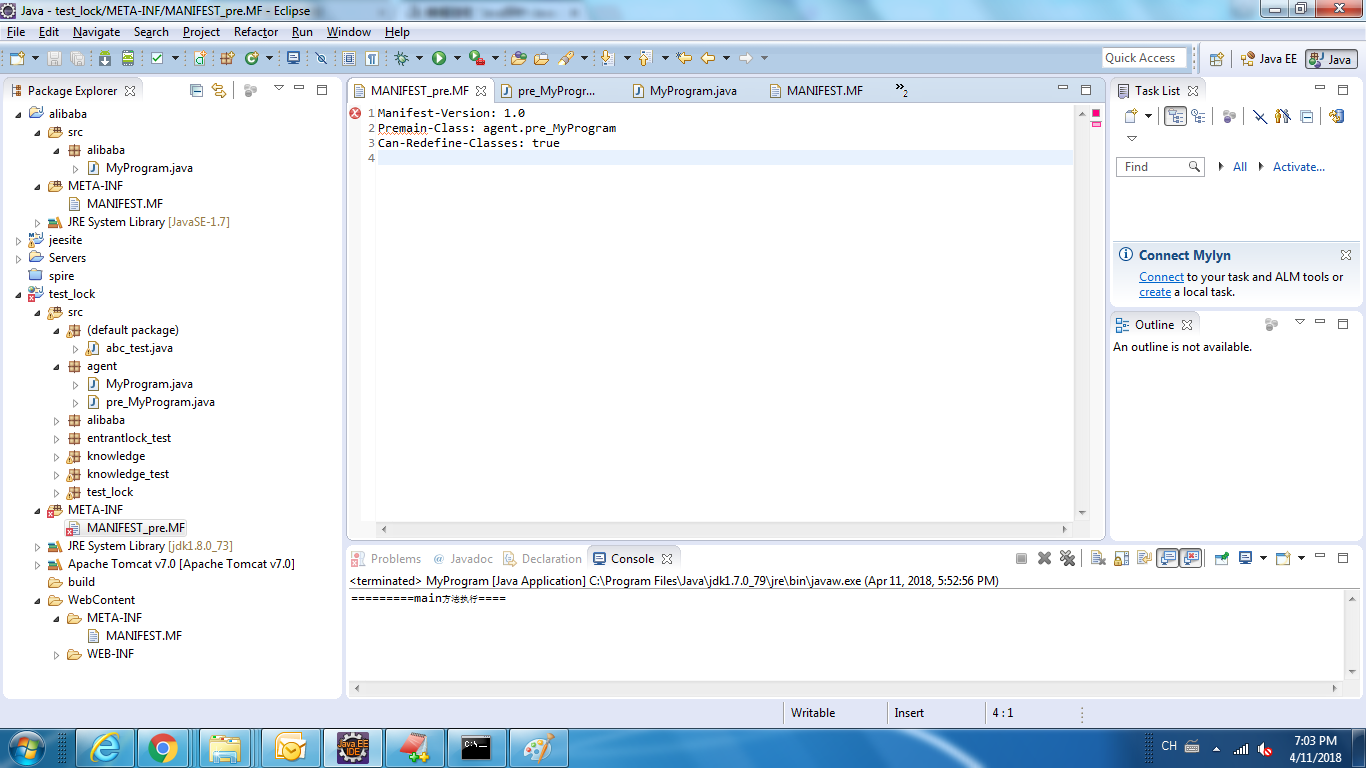Image resolution: width=1366 pixels, height=768 pixels.
Task: Click the Find field in Task List
Action: (1160, 167)
